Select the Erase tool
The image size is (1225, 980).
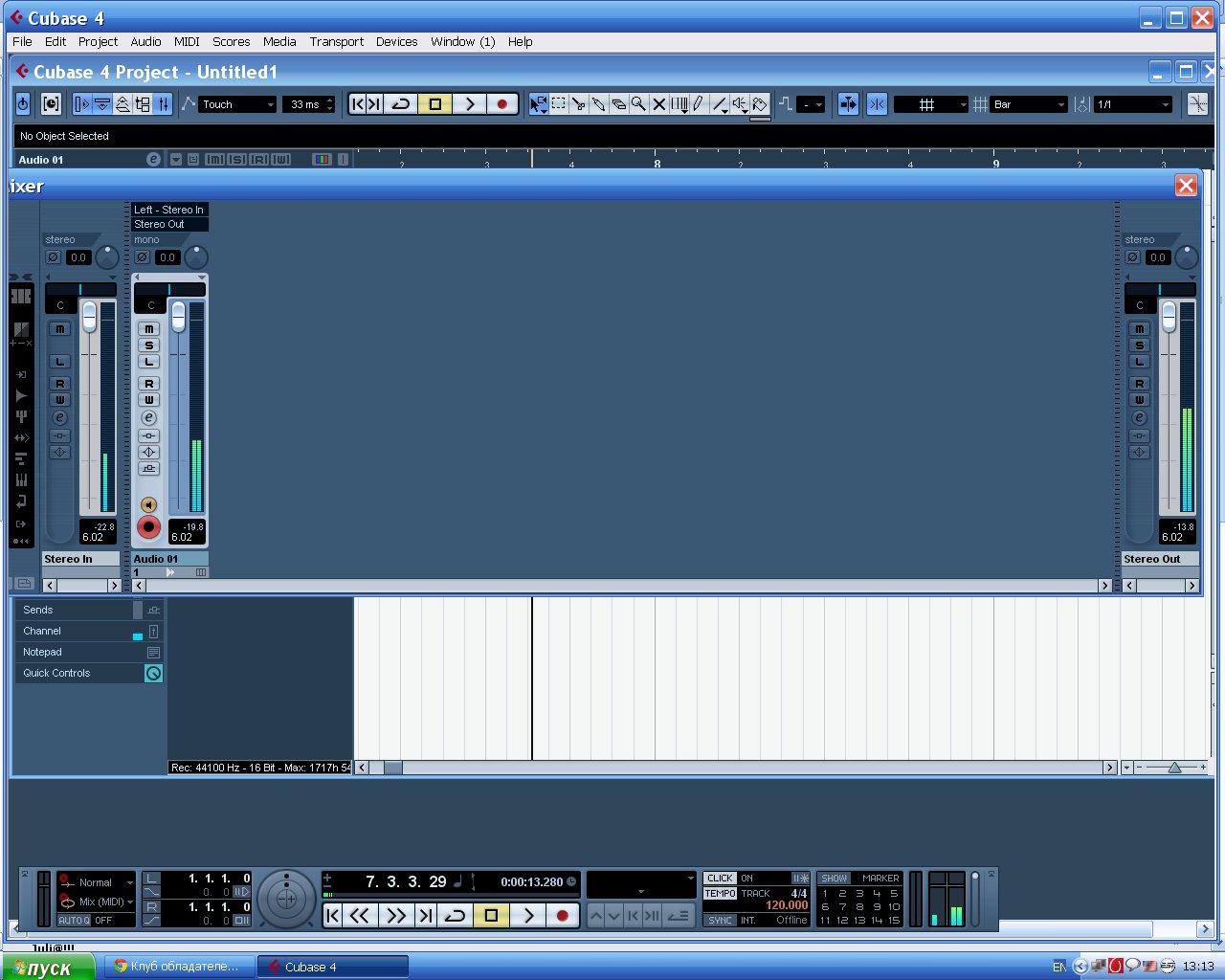(x=619, y=104)
